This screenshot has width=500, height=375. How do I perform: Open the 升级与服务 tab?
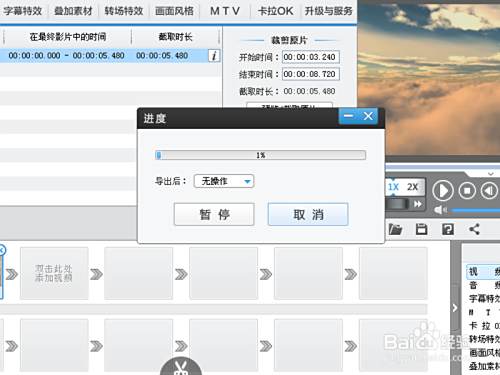(328, 11)
